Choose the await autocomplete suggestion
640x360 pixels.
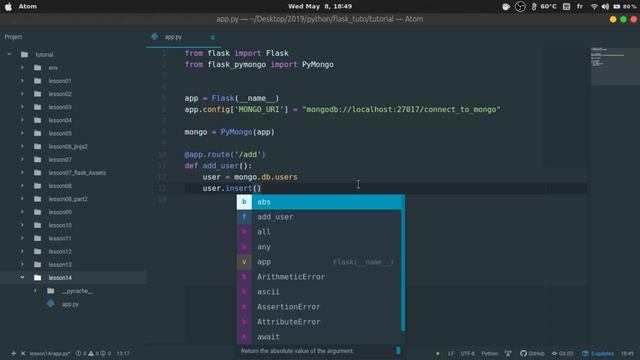click(319, 337)
